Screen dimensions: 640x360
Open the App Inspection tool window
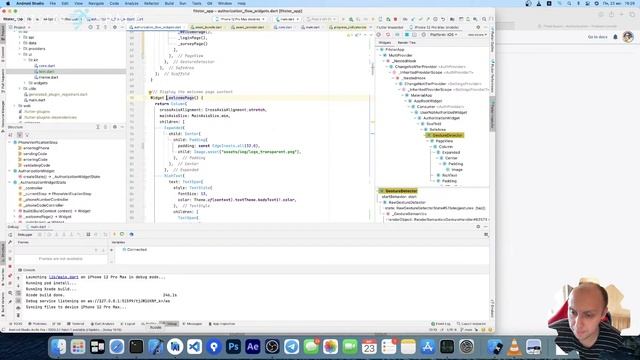(222, 324)
